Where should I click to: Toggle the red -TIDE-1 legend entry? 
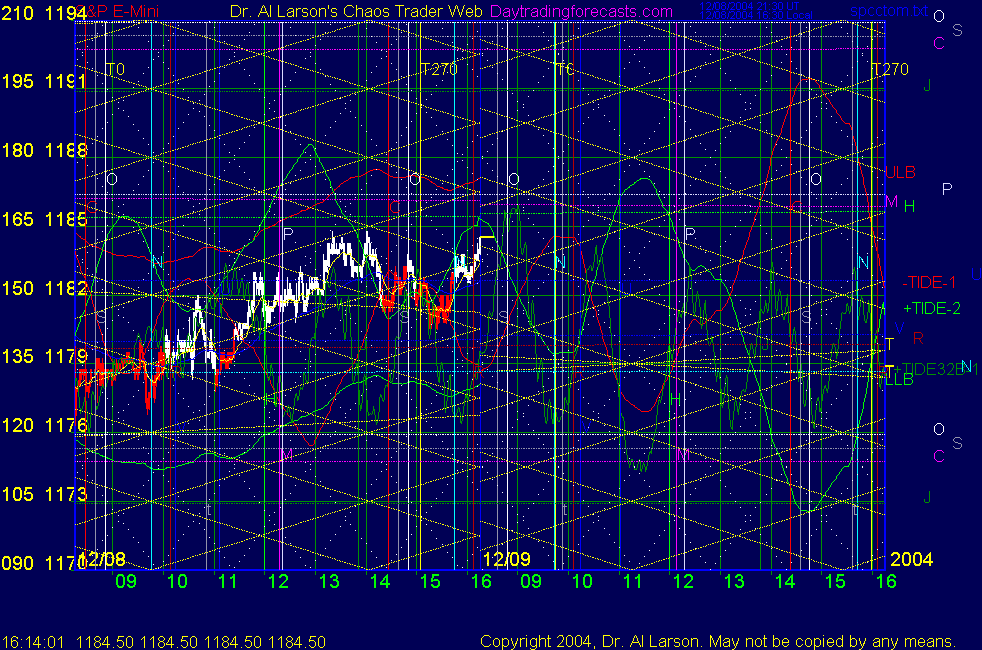(930, 282)
